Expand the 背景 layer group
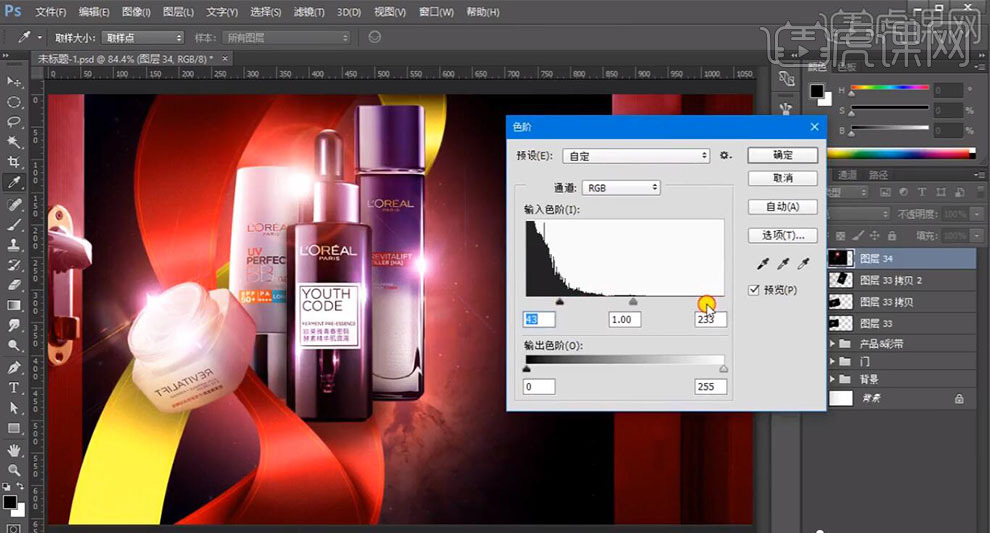The image size is (990, 533). [x=833, y=379]
